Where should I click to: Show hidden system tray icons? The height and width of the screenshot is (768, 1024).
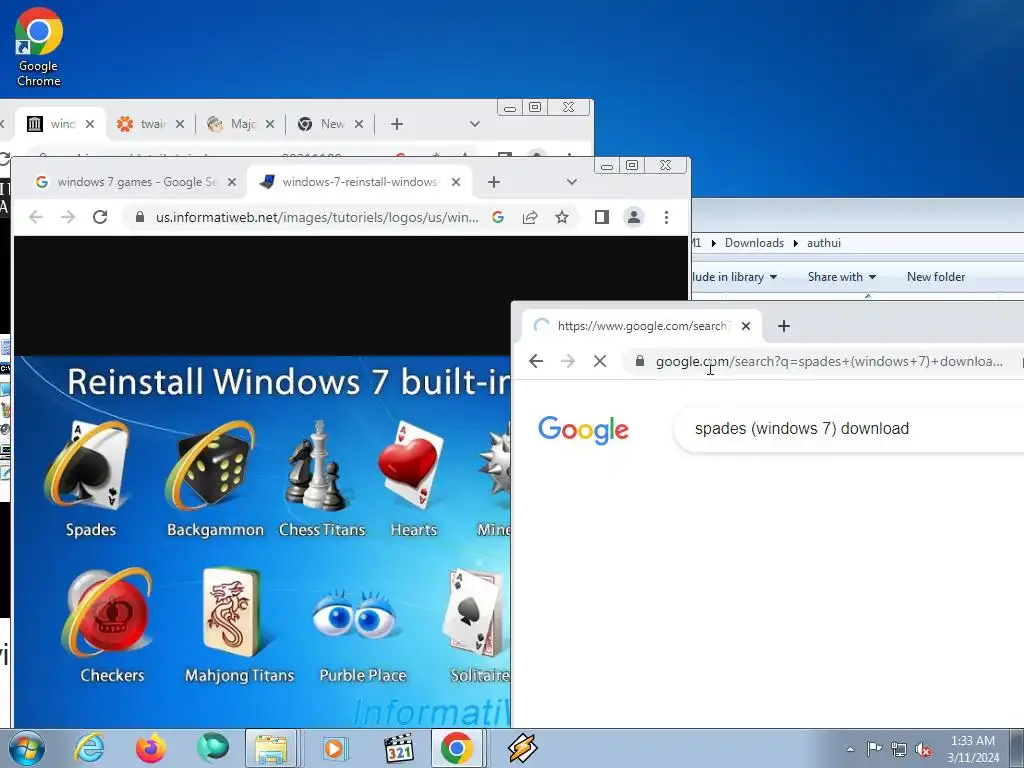point(850,749)
